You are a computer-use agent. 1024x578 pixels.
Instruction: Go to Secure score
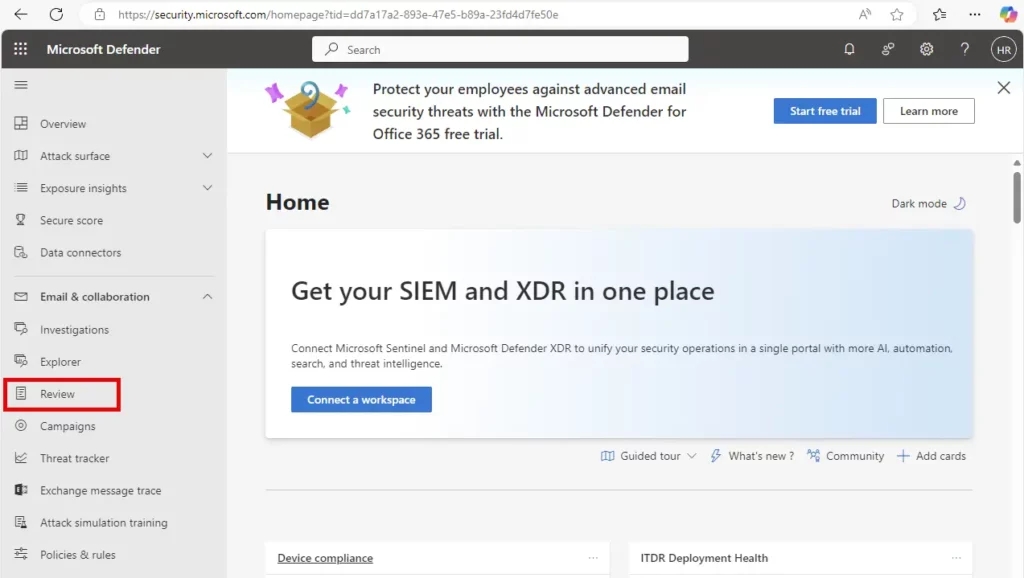[71, 220]
